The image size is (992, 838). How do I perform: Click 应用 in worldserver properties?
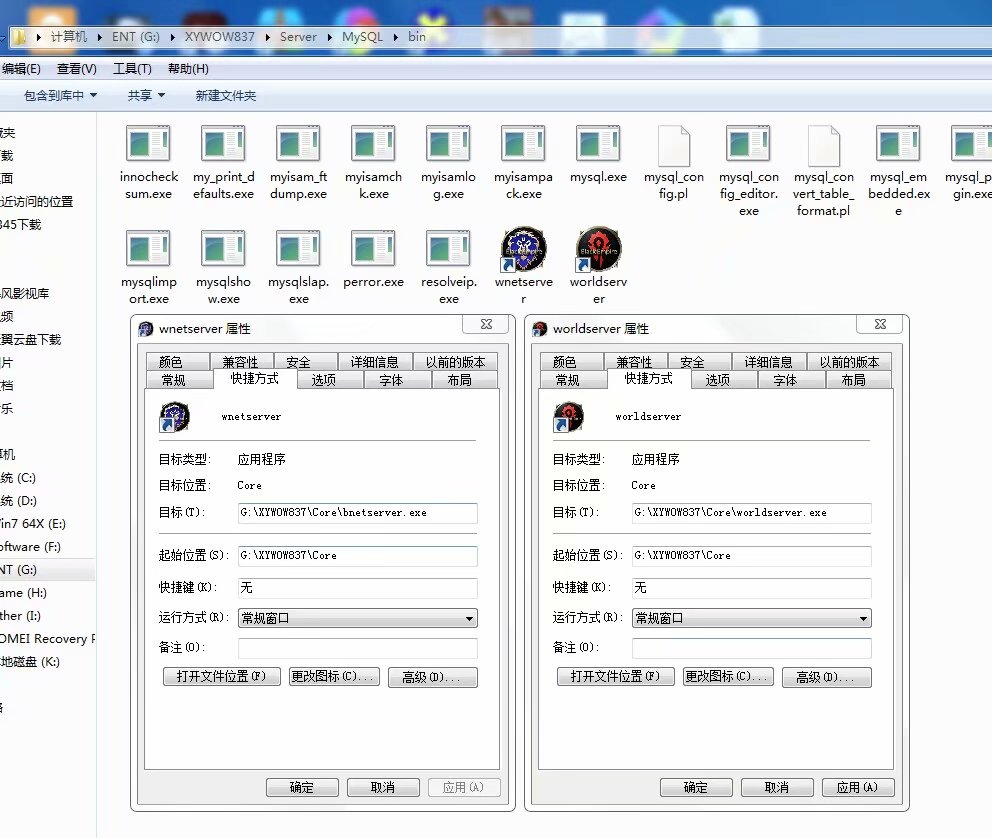858,787
